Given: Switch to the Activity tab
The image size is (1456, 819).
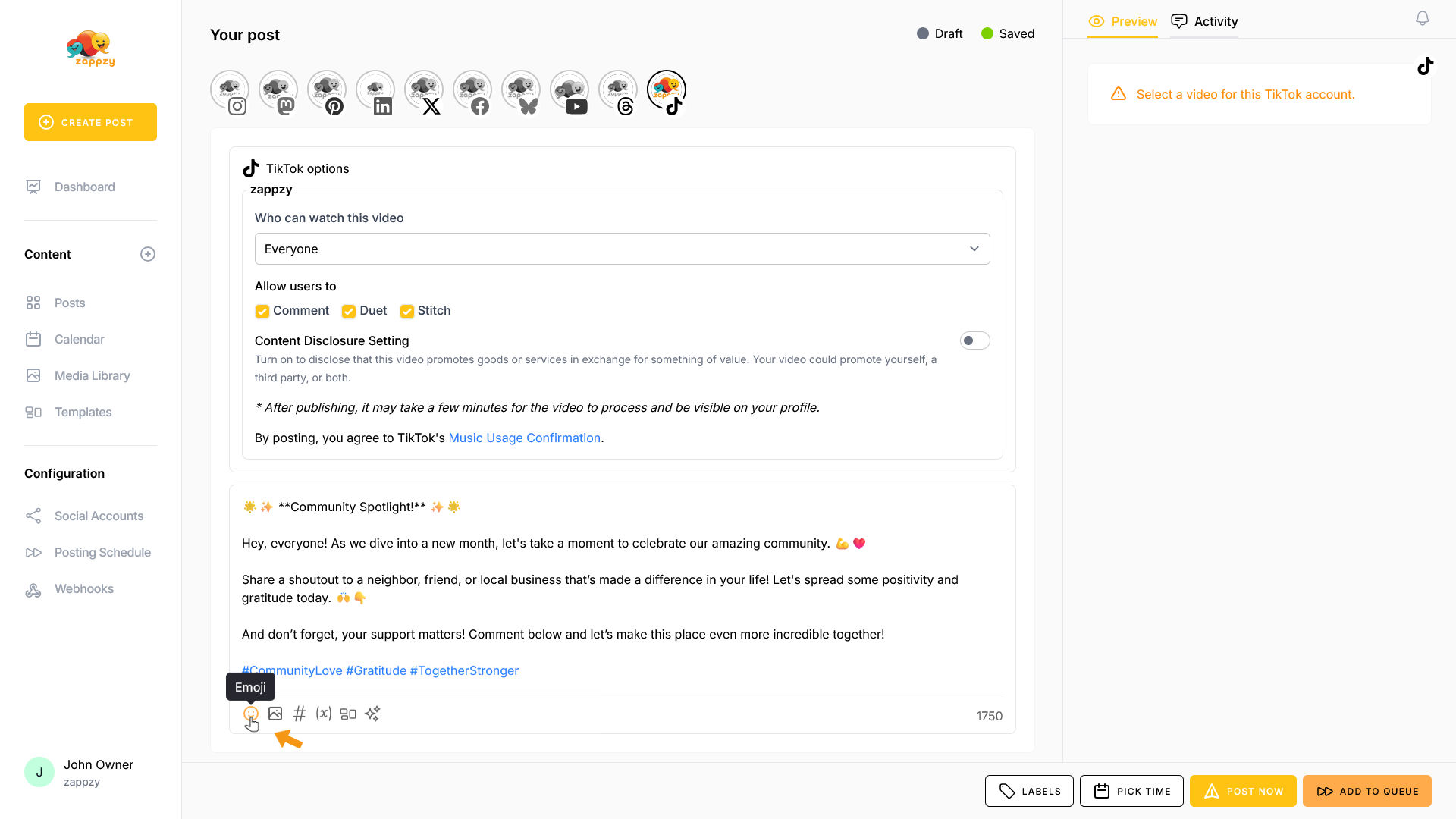Looking at the screenshot, I should pos(1204,21).
